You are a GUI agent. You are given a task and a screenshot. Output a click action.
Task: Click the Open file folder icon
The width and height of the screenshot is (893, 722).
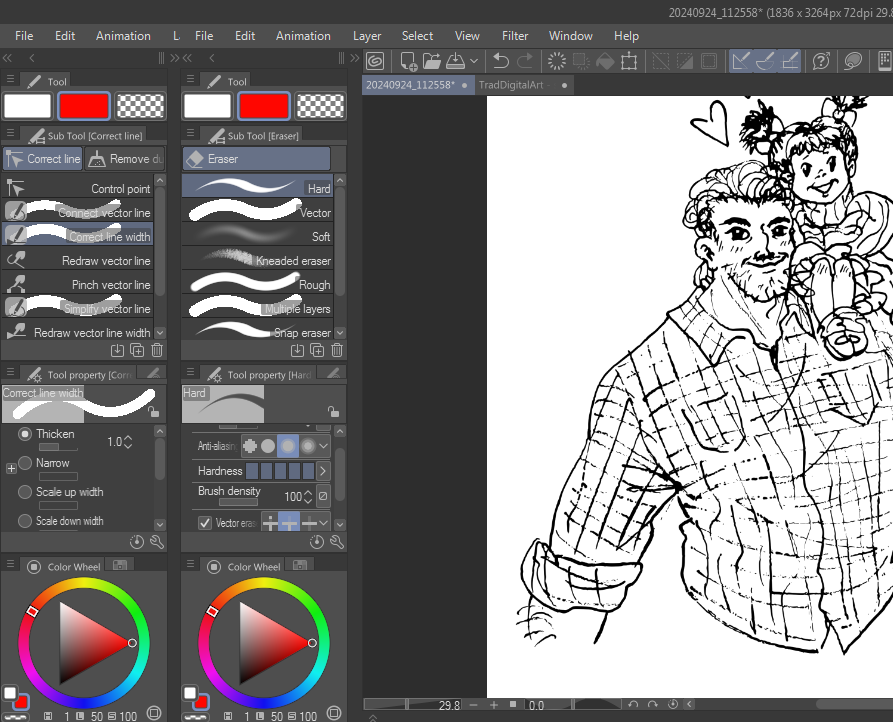pos(431,61)
